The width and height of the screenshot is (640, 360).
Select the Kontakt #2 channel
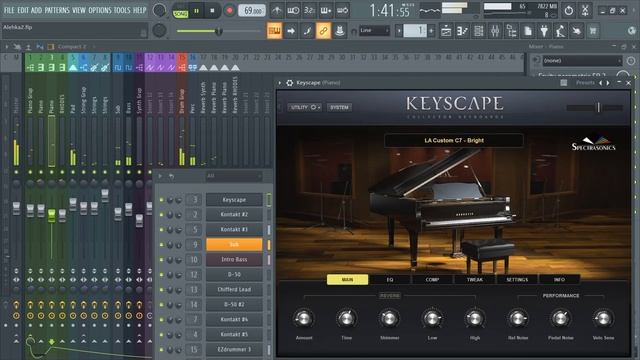[234, 214]
